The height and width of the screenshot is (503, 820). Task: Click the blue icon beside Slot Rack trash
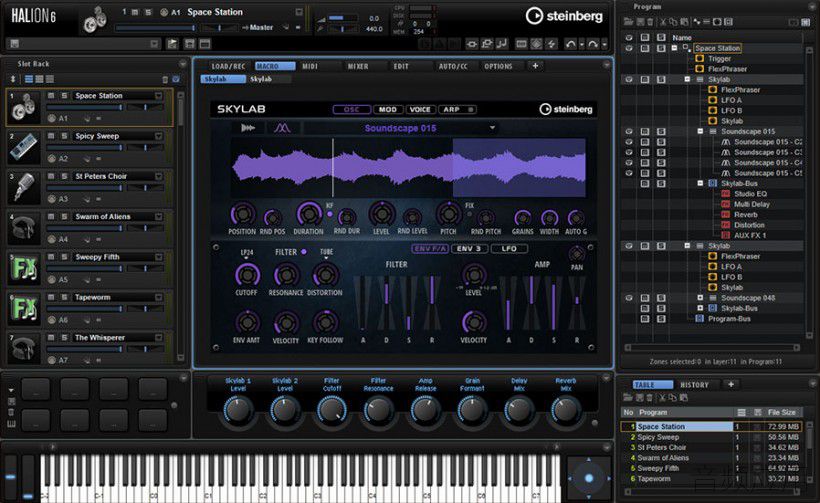176,79
